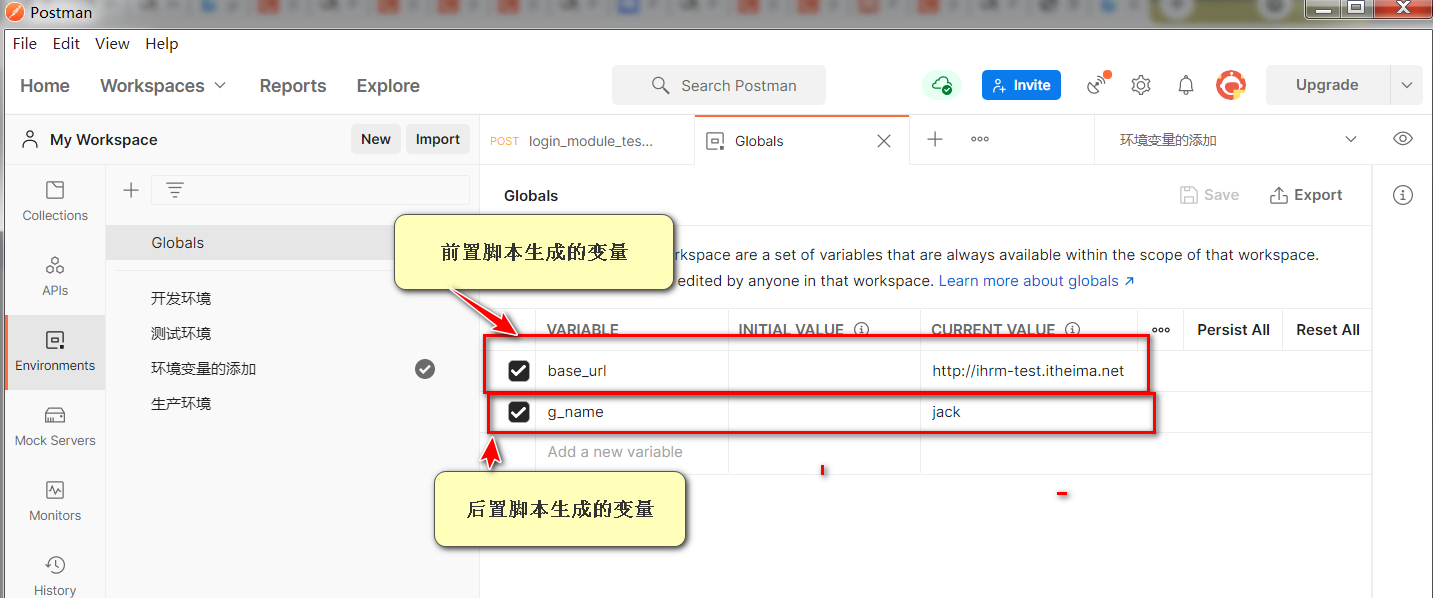Select the 测试环境 environment
The width and height of the screenshot is (1433, 598).
click(181, 334)
